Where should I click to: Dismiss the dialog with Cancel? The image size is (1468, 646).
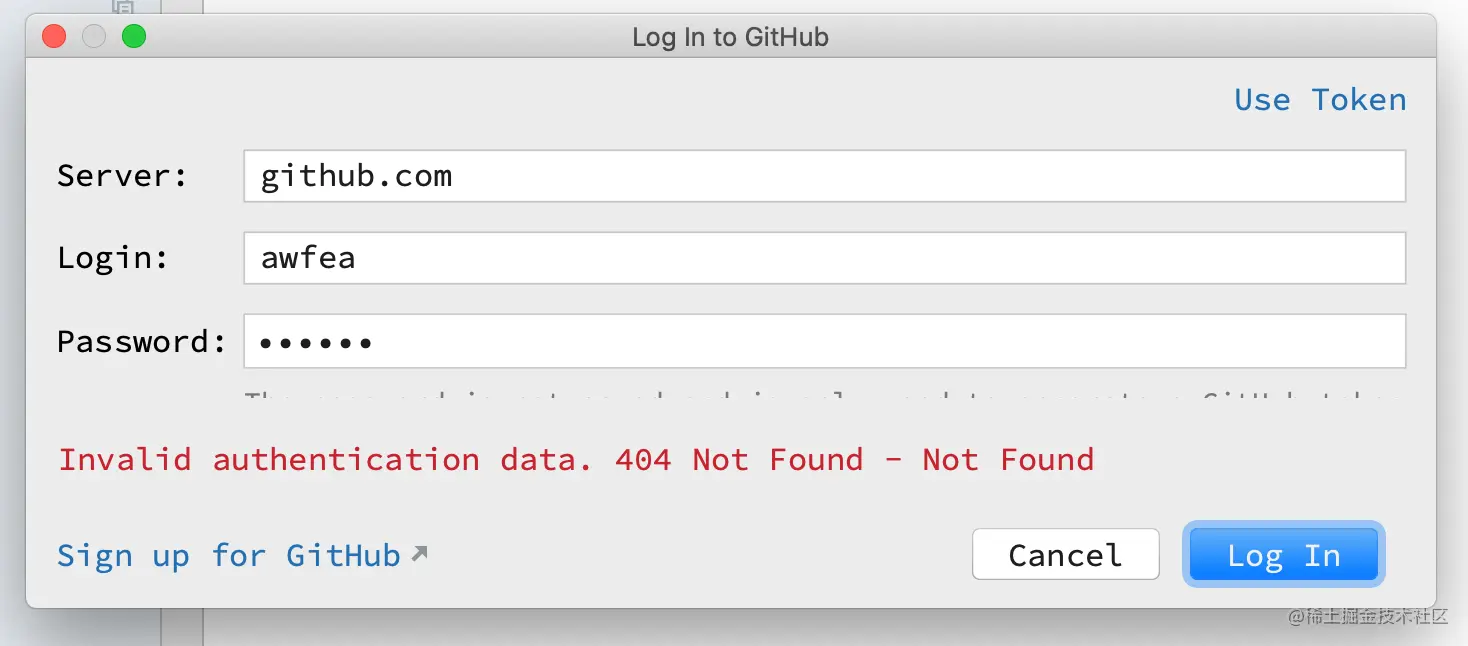[1065, 555]
